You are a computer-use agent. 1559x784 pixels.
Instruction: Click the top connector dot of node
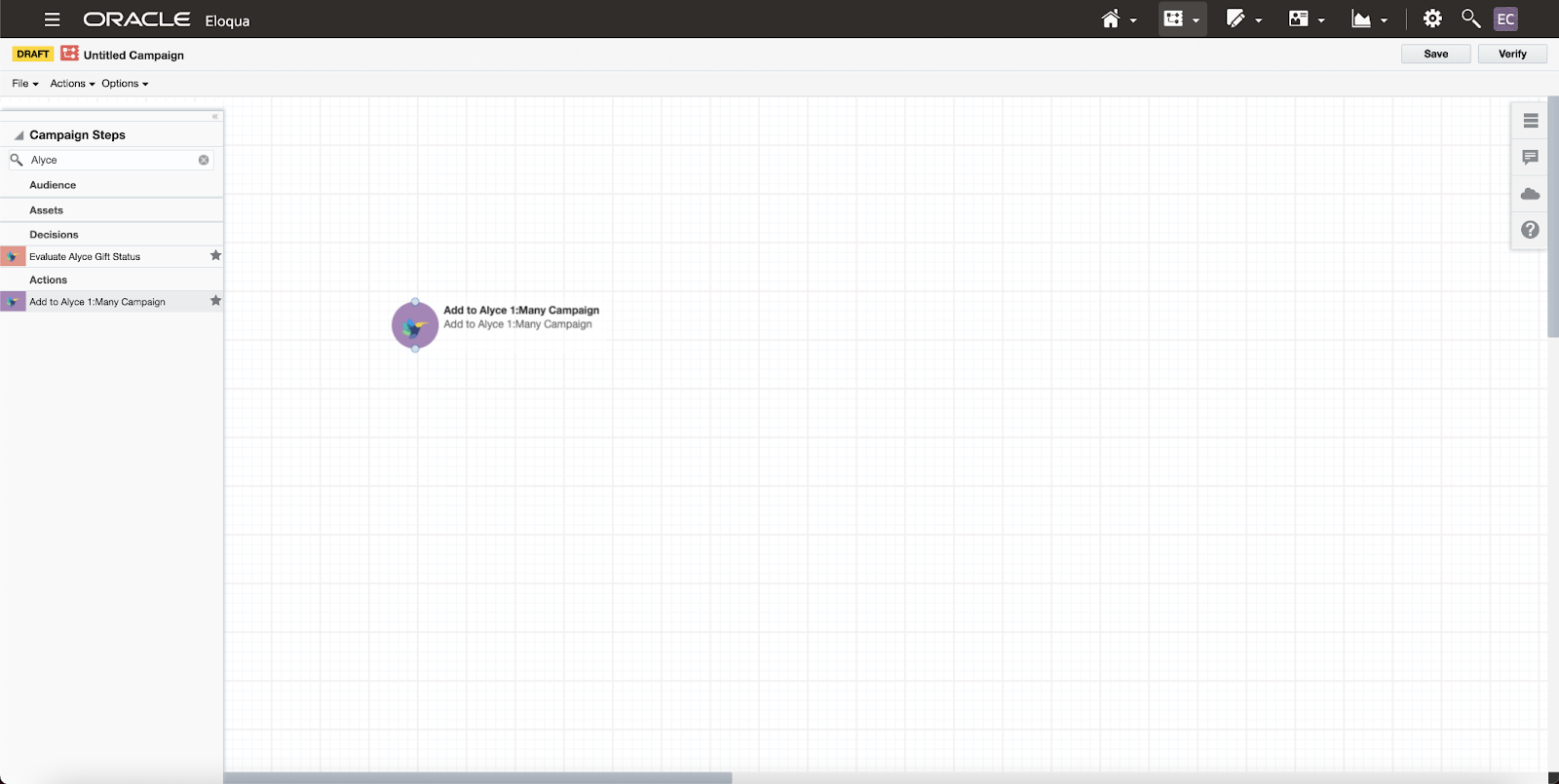(415, 302)
